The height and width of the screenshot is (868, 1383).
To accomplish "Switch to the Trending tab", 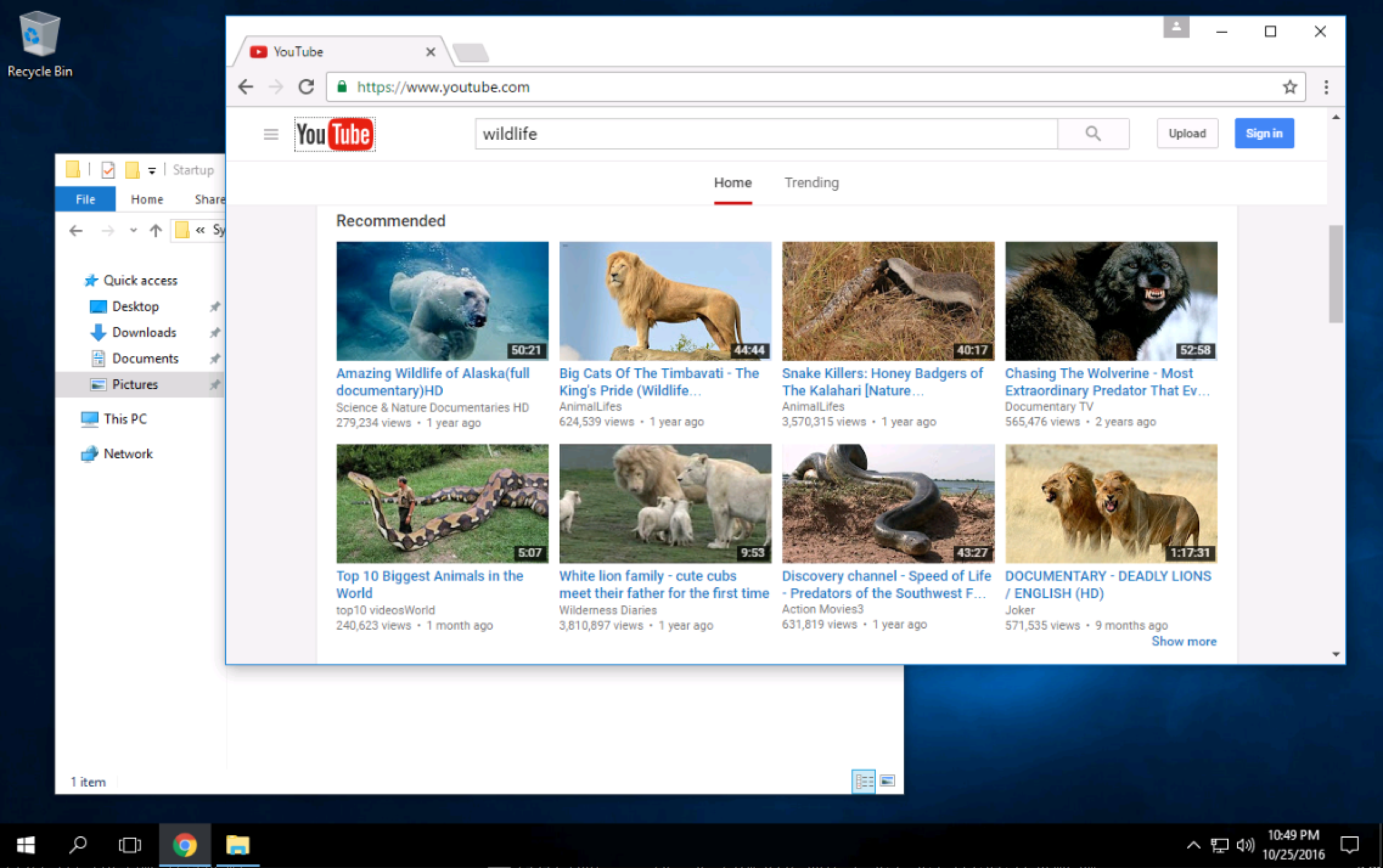I will coord(811,183).
